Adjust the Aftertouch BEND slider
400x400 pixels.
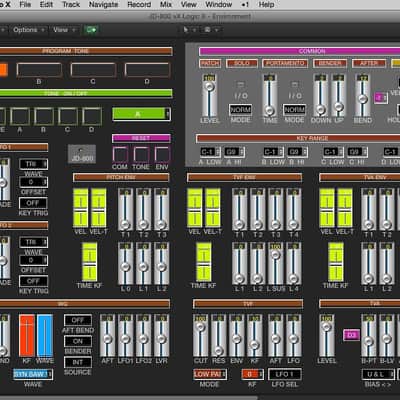(x=362, y=96)
